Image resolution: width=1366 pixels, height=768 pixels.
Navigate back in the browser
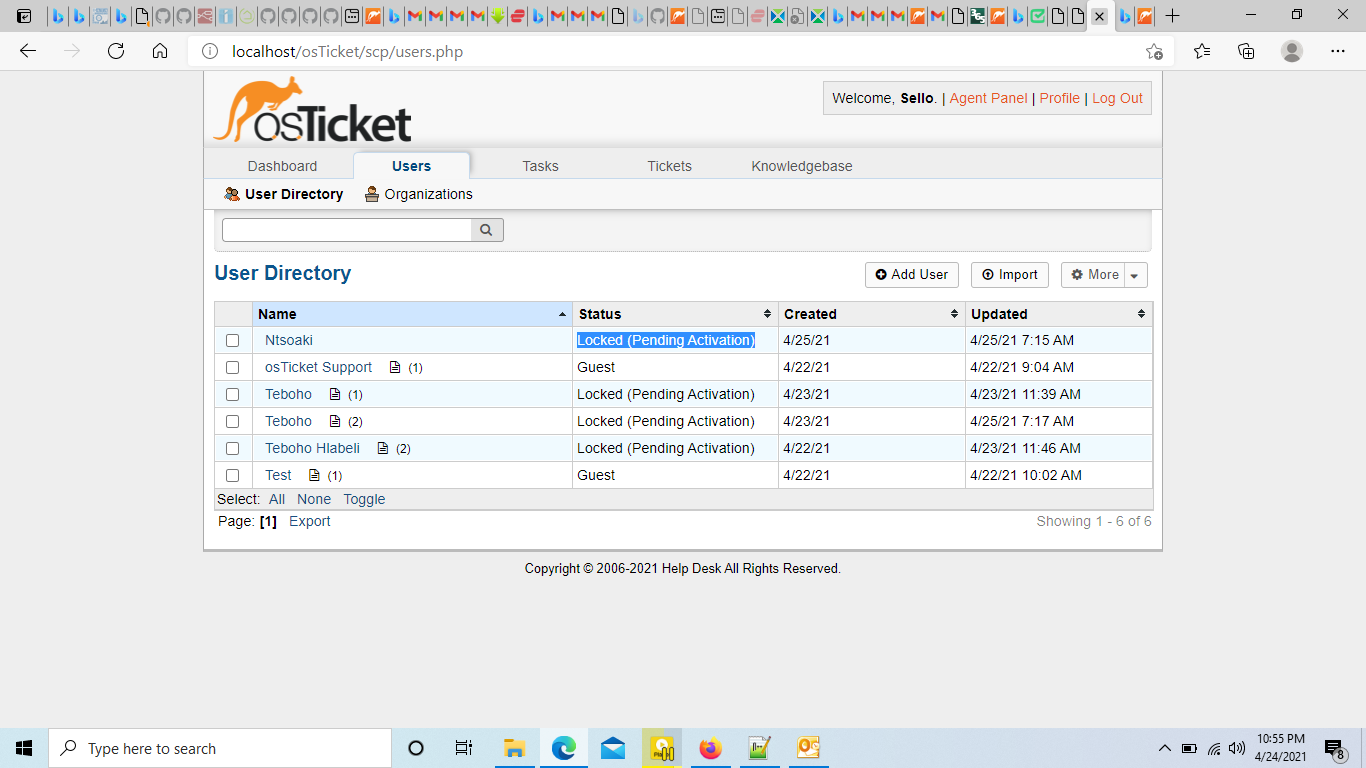(28, 51)
